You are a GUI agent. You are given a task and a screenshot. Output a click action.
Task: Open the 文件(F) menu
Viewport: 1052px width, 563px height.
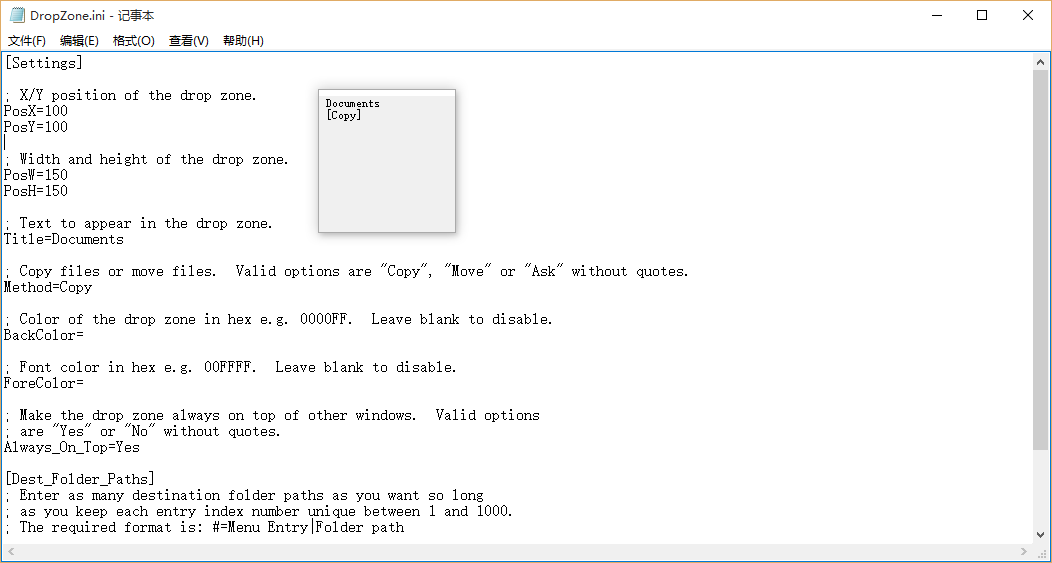(x=27, y=41)
